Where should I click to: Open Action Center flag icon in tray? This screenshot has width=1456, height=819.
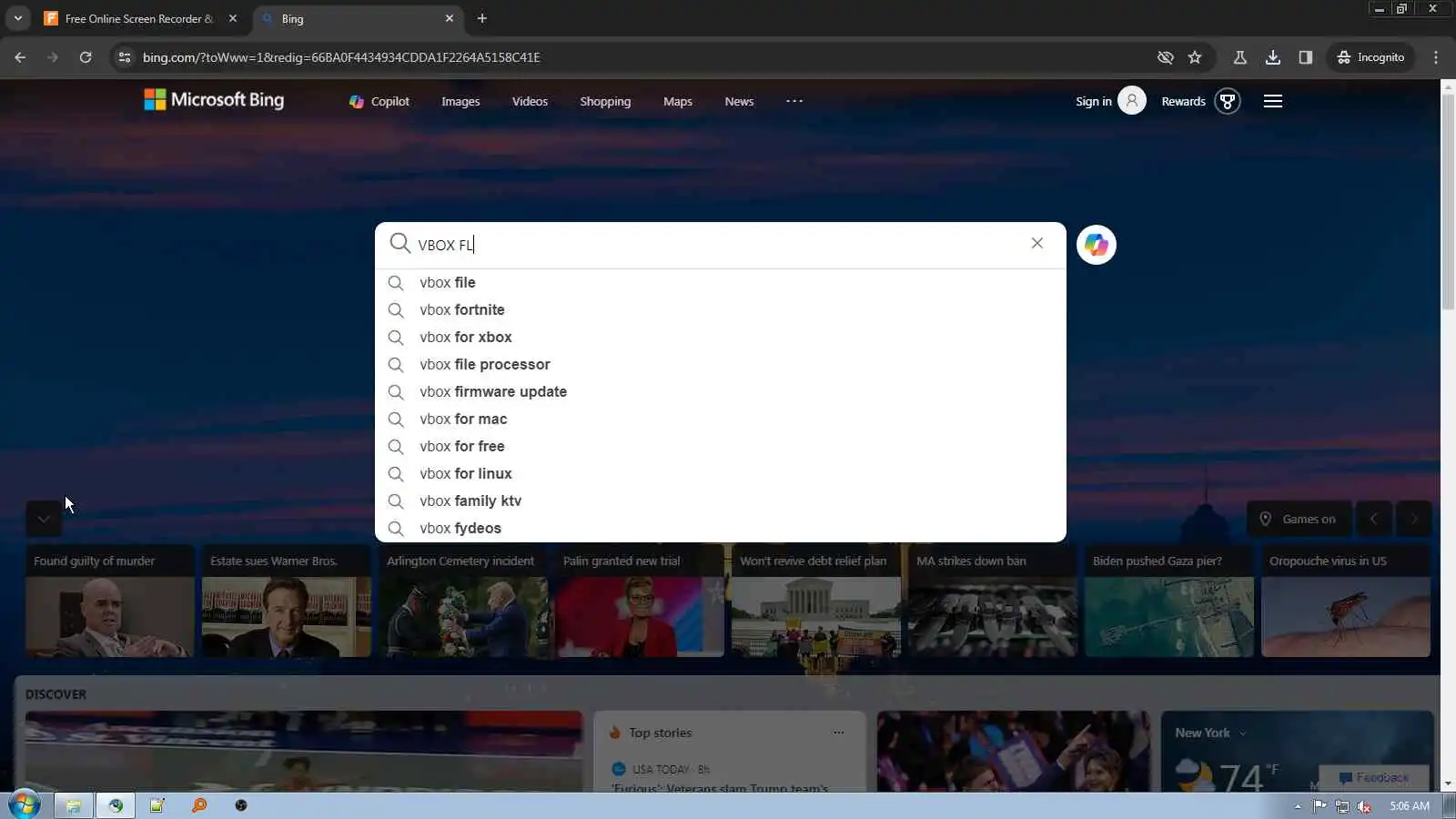coord(1319,806)
